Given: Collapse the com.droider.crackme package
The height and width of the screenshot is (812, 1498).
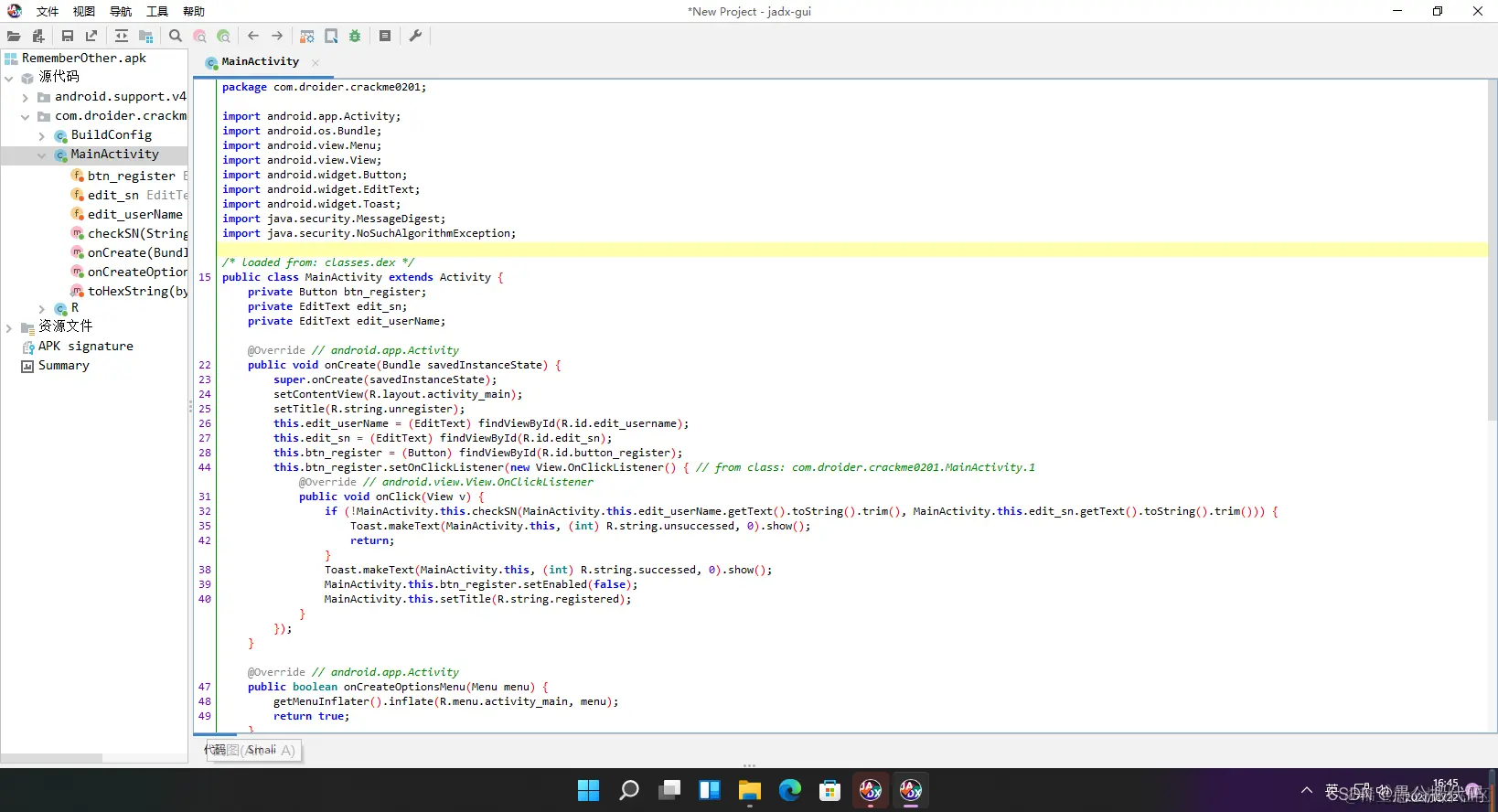Looking at the screenshot, I should click(x=26, y=116).
